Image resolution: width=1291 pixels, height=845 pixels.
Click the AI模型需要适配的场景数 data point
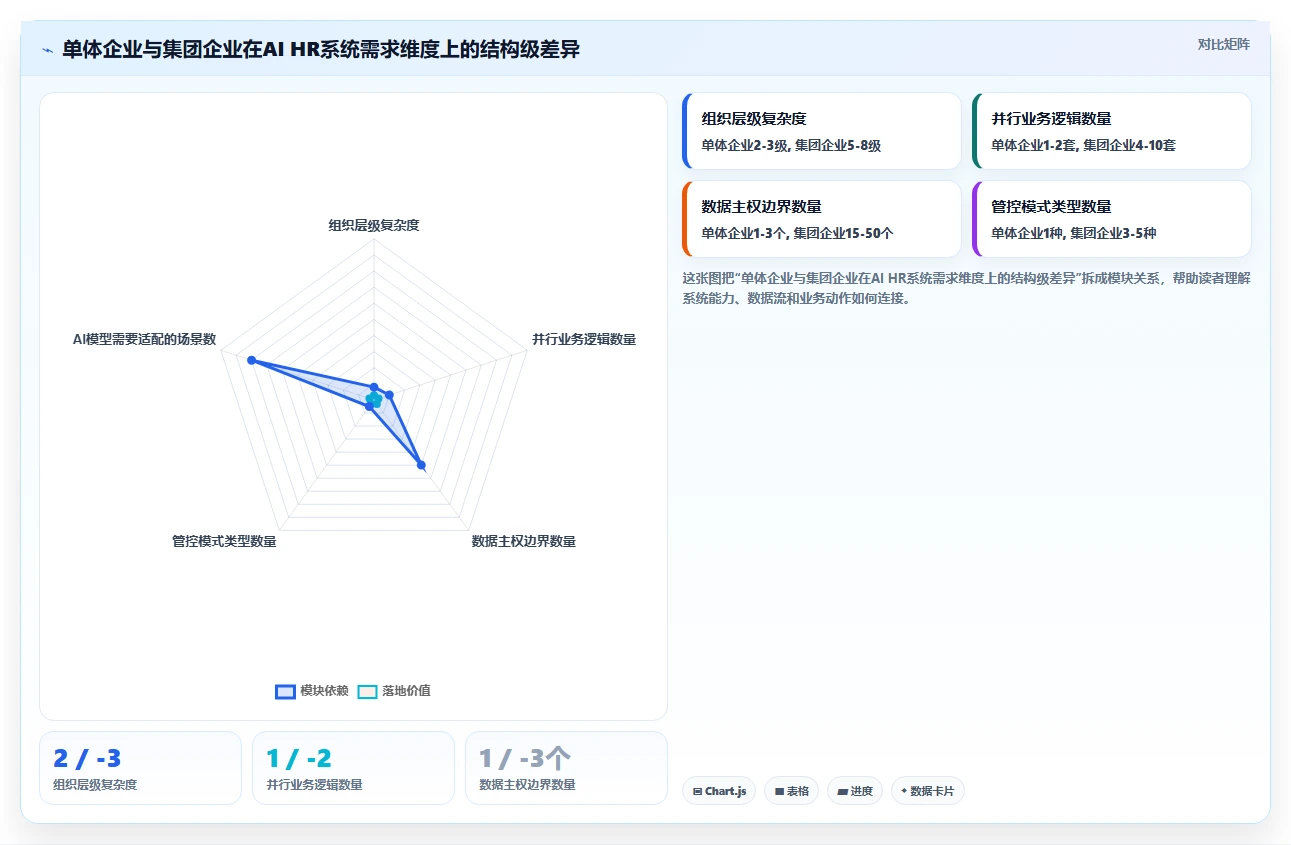click(x=252, y=360)
